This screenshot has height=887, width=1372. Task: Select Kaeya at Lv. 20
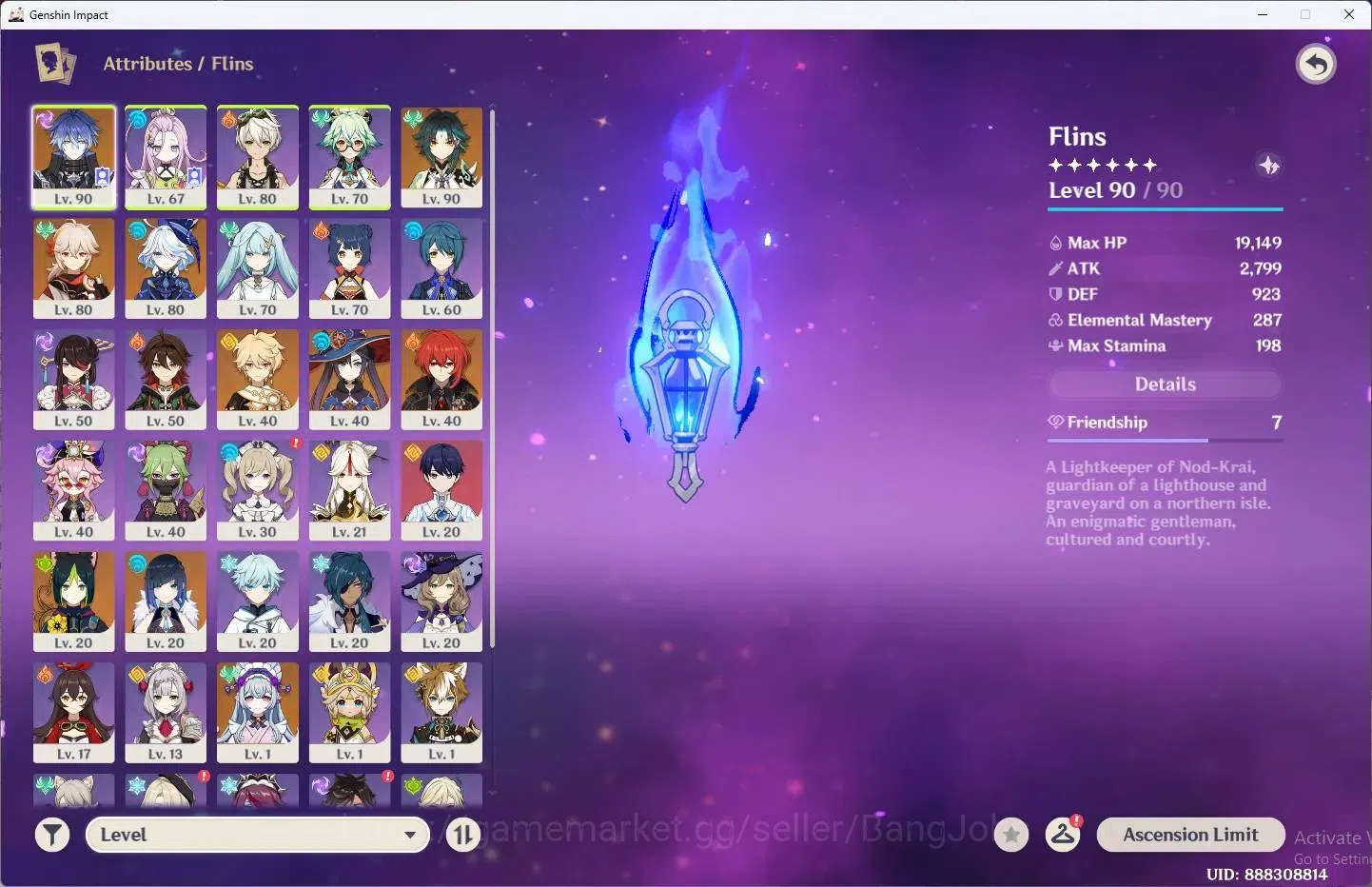pos(350,602)
